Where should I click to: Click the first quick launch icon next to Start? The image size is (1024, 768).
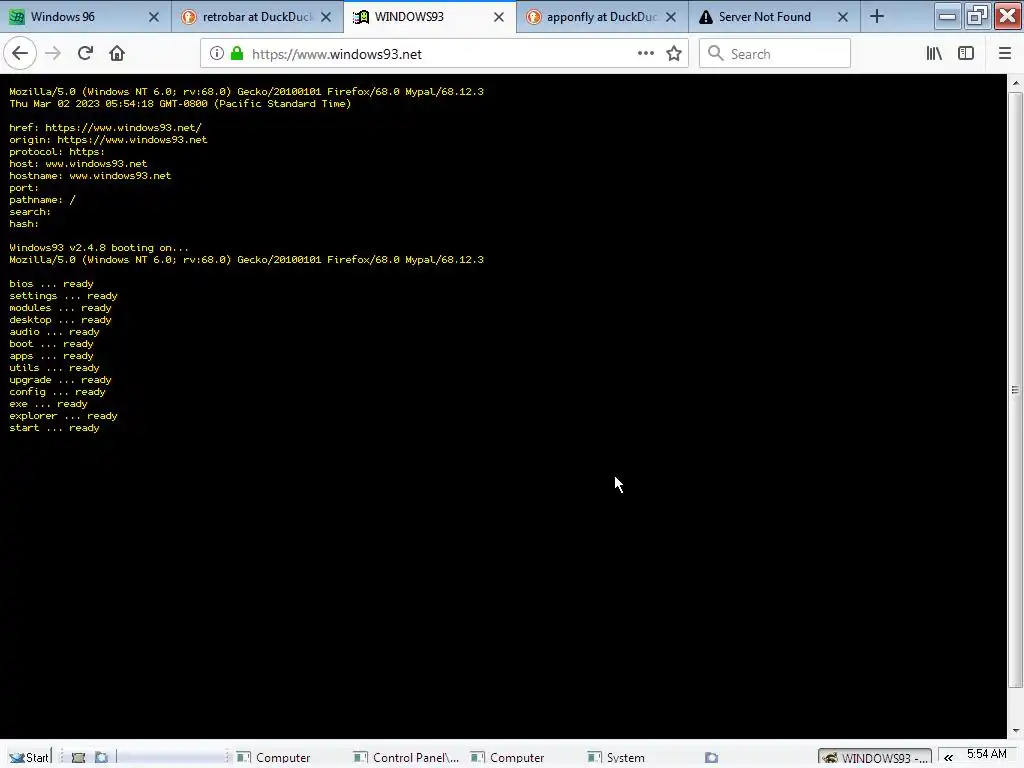[78, 758]
